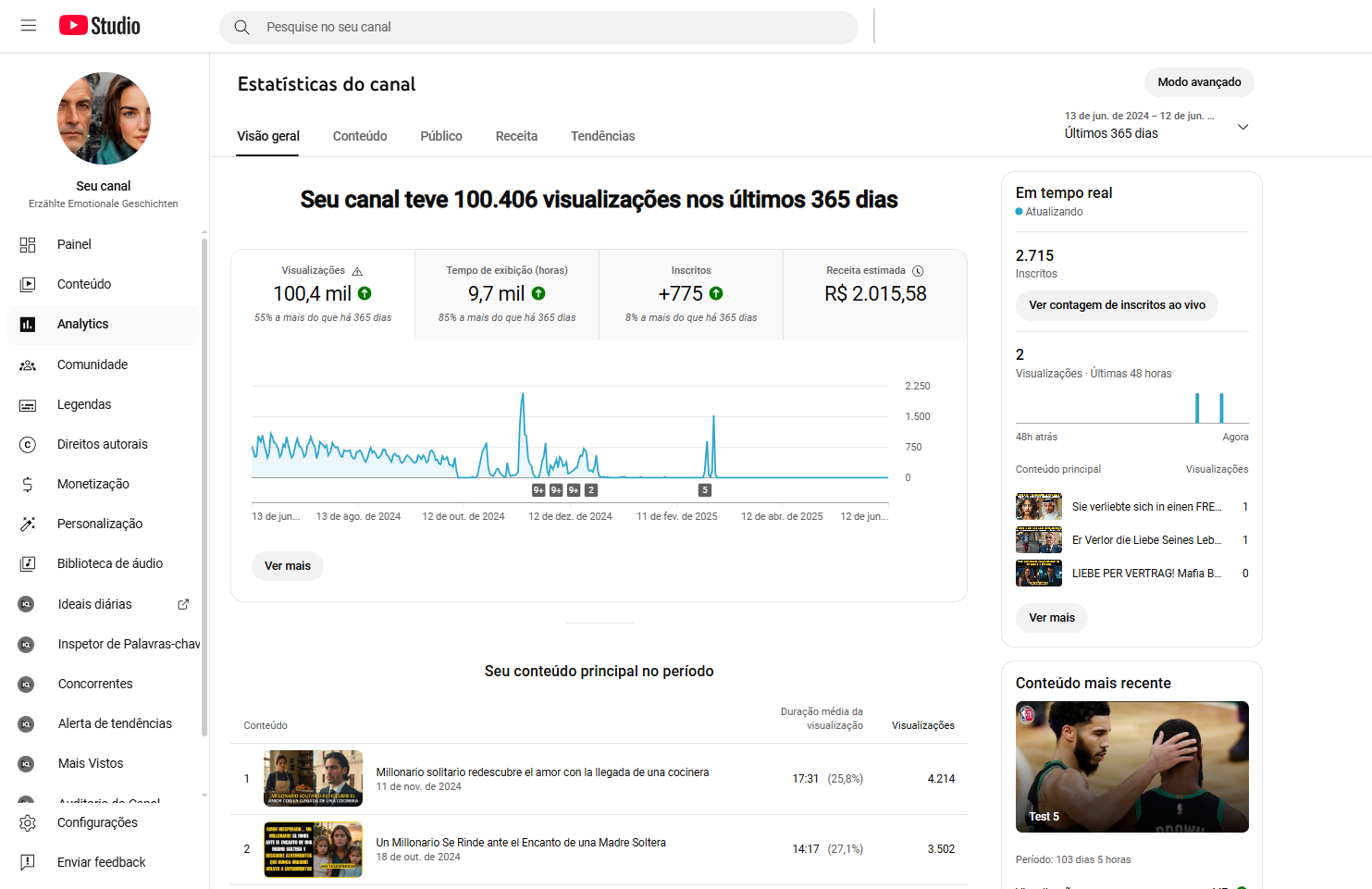Click the 48-hour realtime views bar chart

[1132, 408]
